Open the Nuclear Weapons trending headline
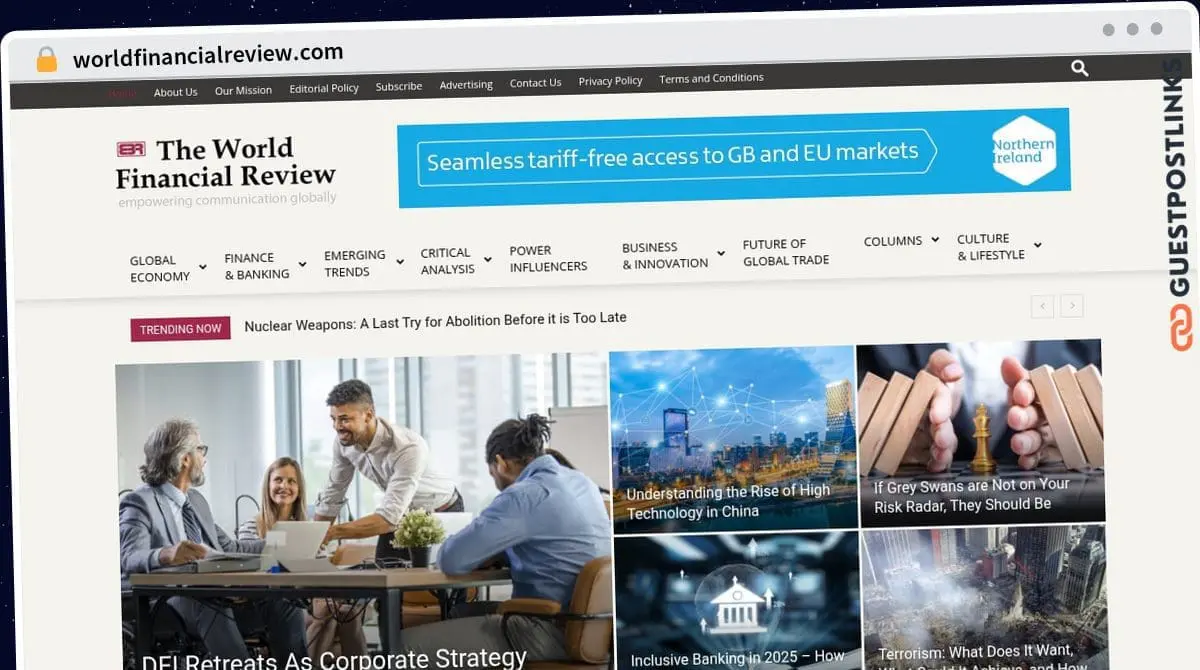Viewport: 1200px width, 670px height. click(x=435, y=322)
